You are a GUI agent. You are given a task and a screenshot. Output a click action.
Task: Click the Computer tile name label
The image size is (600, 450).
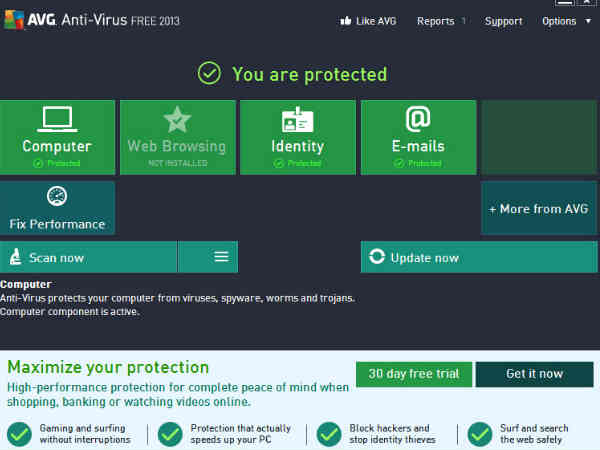click(x=57, y=146)
